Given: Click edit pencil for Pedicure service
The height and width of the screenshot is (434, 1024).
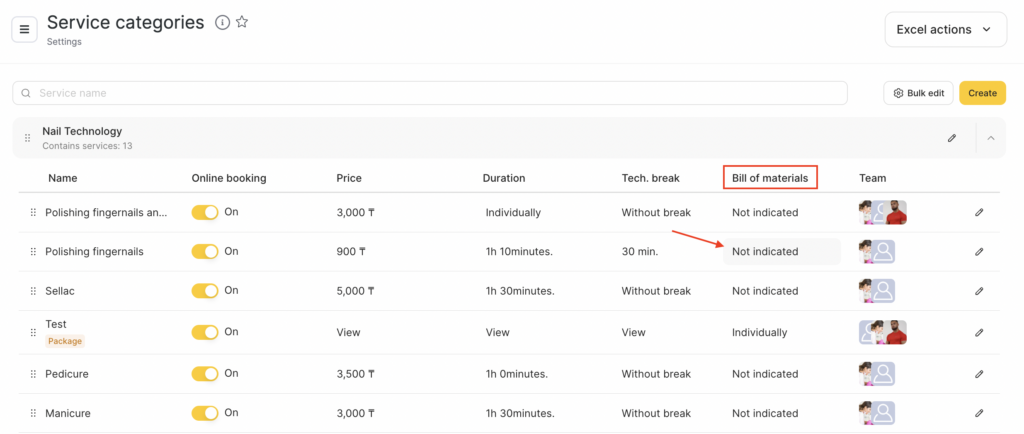Looking at the screenshot, I should (979, 374).
